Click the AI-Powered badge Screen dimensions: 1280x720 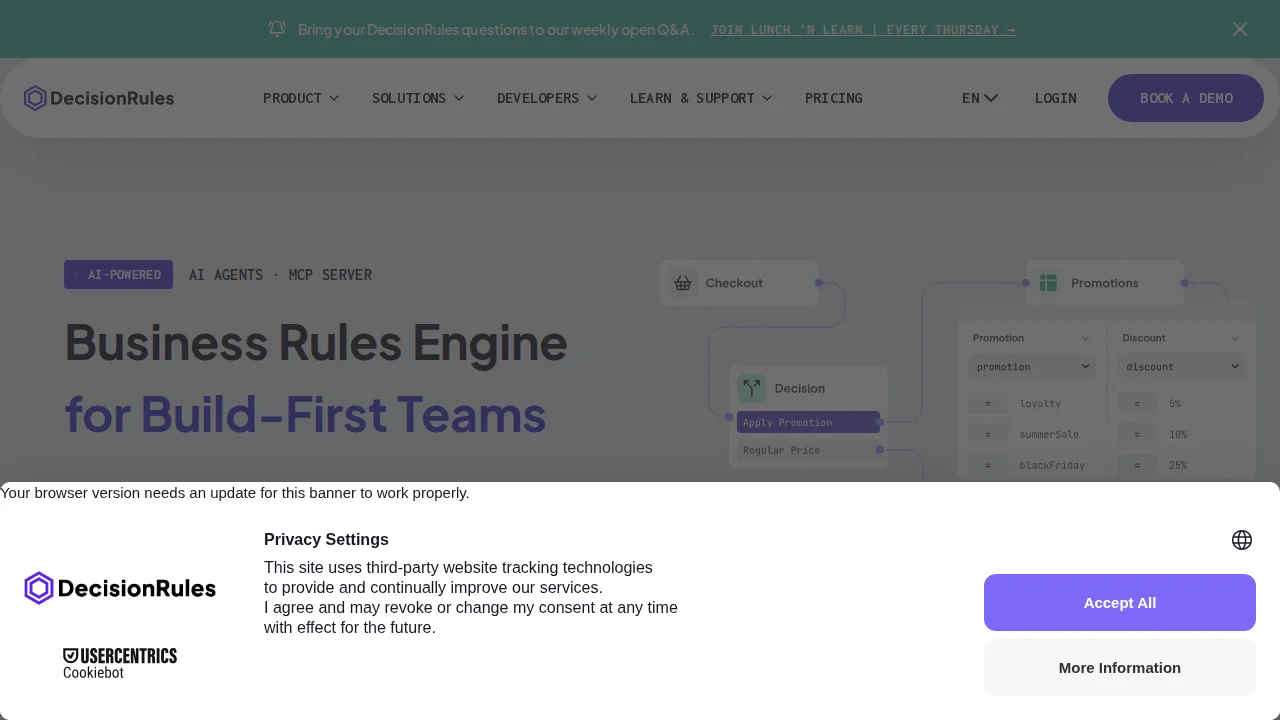[x=118, y=275]
